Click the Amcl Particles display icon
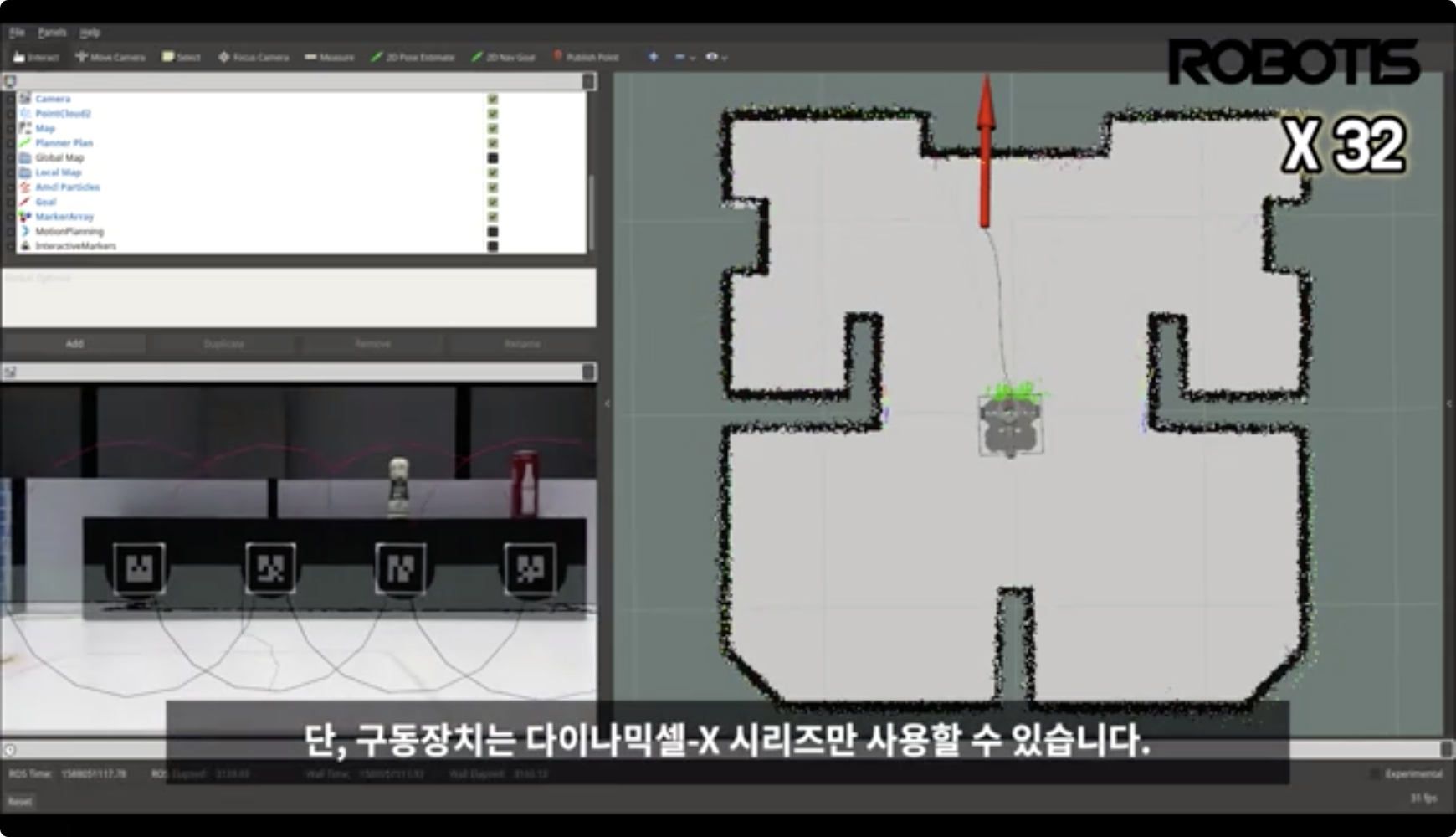 tap(25, 187)
